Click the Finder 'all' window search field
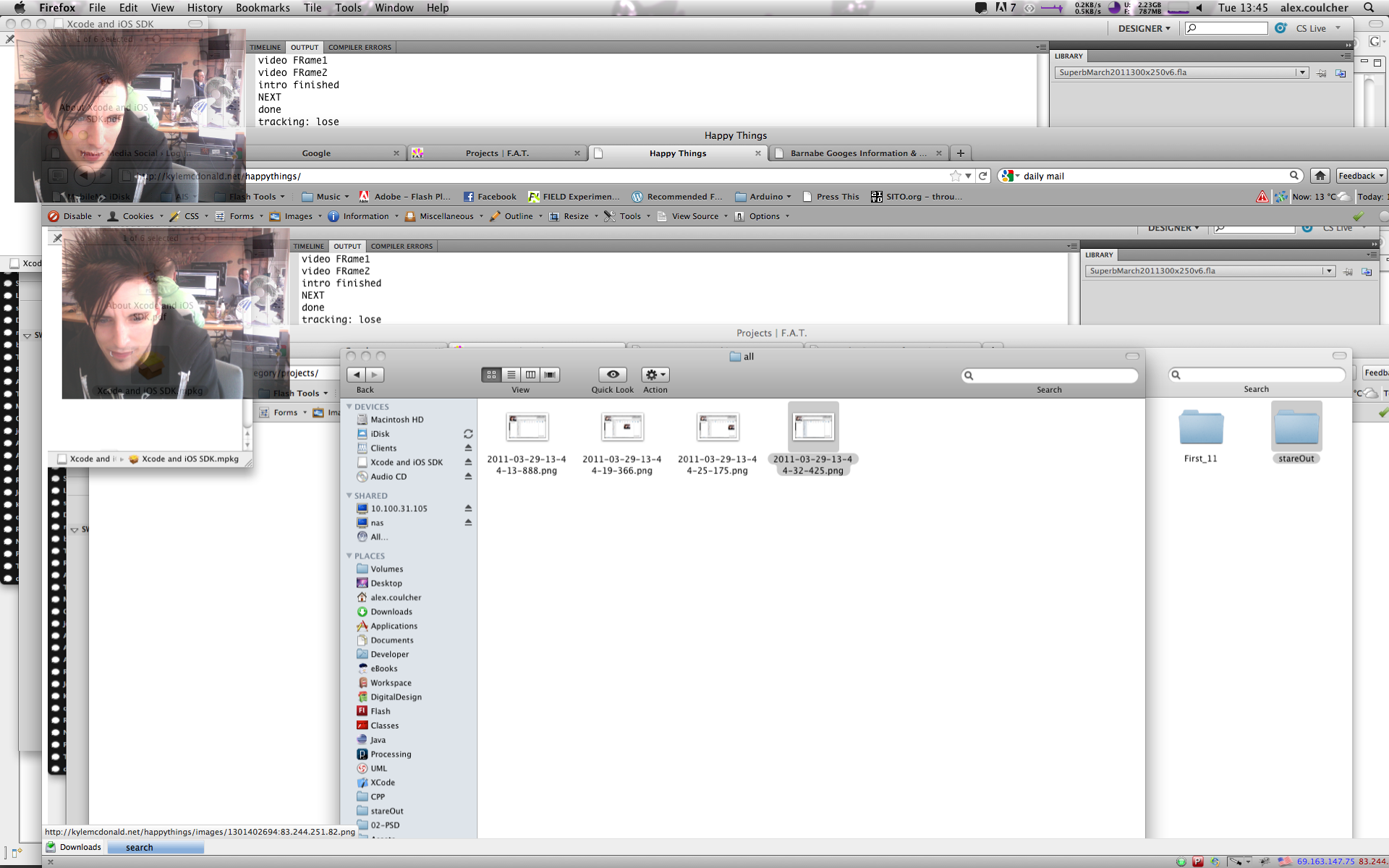Image resolution: width=1389 pixels, height=868 pixels. pos(1050,375)
